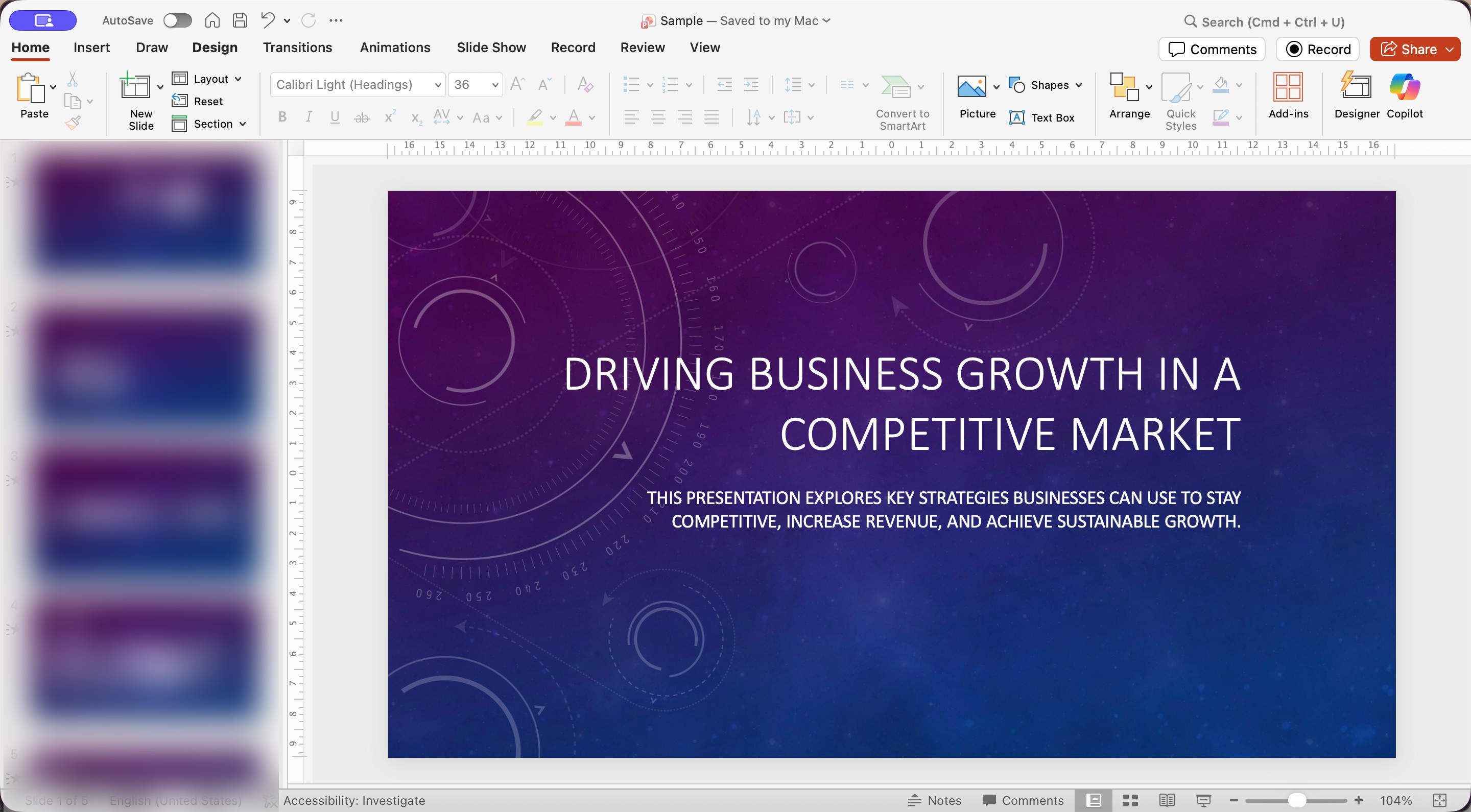
Task: Click the Save icon in title bar
Action: [240, 20]
